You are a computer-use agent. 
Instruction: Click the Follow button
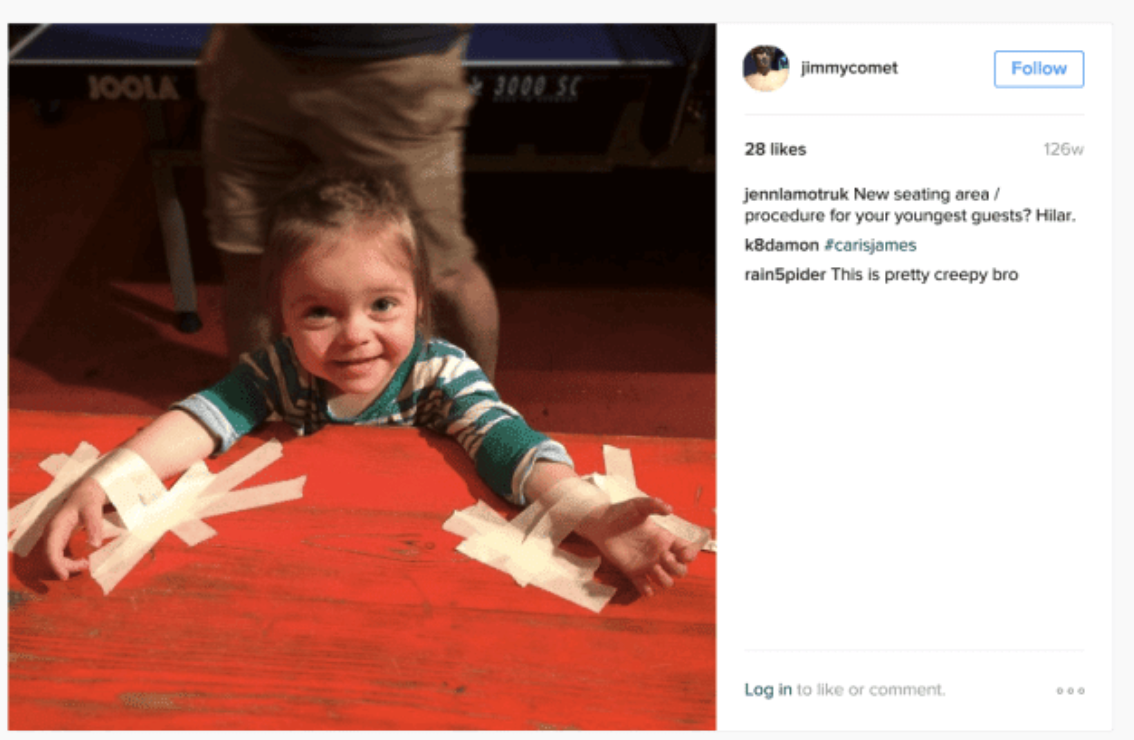[1039, 69]
